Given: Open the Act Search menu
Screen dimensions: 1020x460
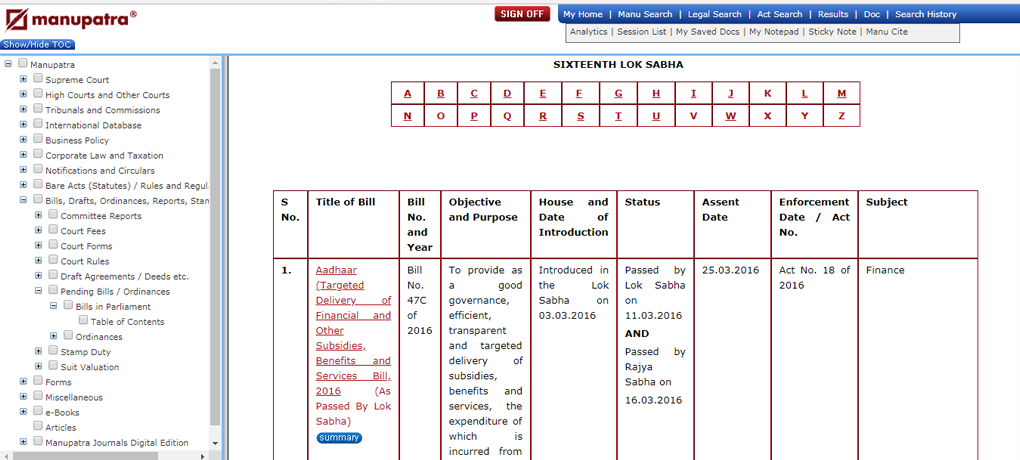Looking at the screenshot, I should point(779,14).
